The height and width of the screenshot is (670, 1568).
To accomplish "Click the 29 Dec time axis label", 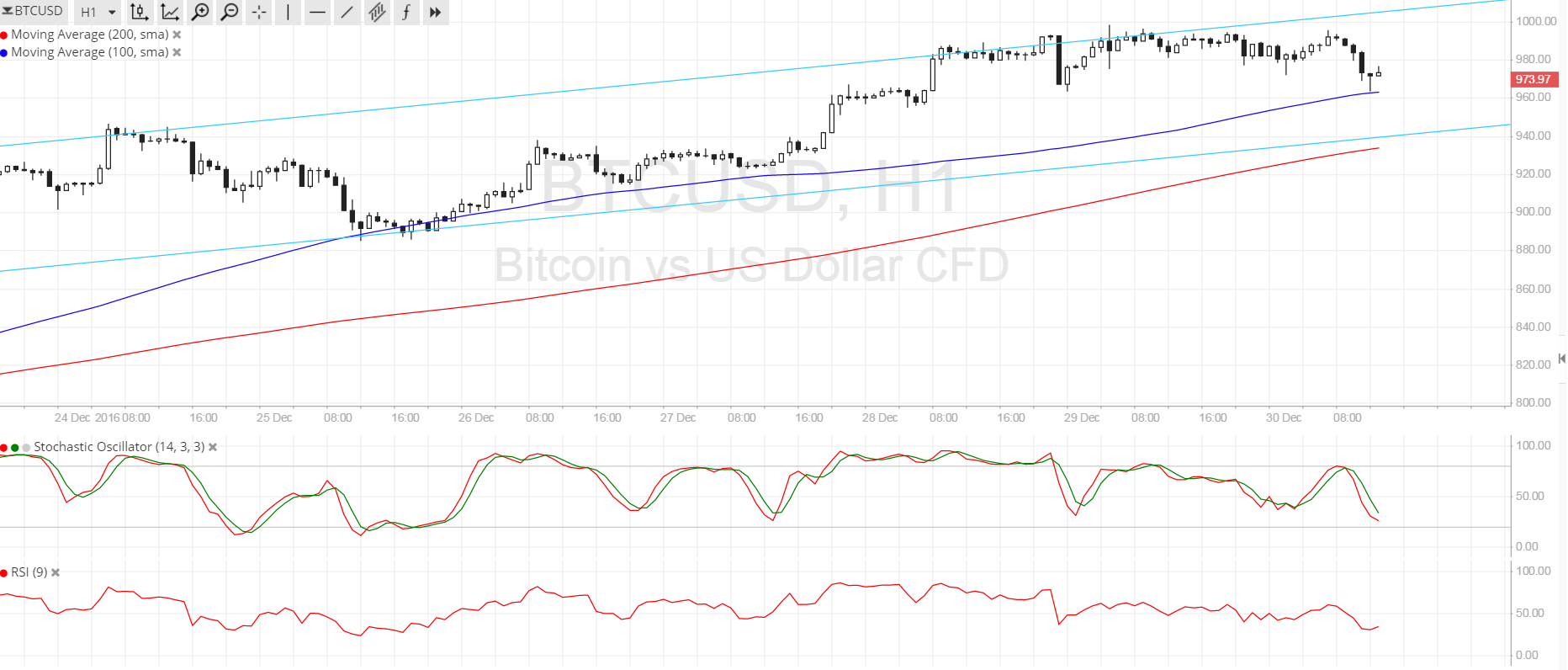I will click(1082, 417).
